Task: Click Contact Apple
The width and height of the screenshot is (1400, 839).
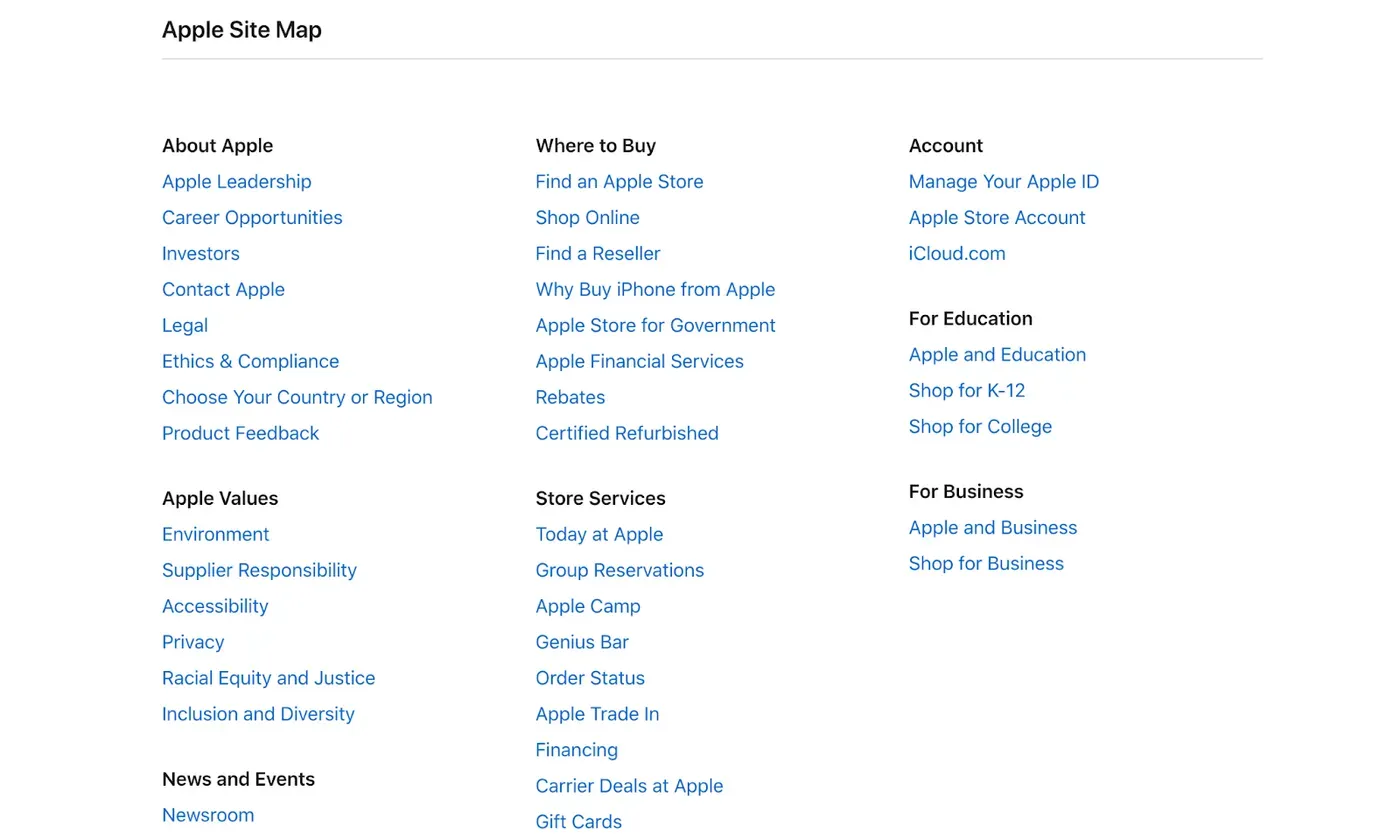Action: [223, 289]
